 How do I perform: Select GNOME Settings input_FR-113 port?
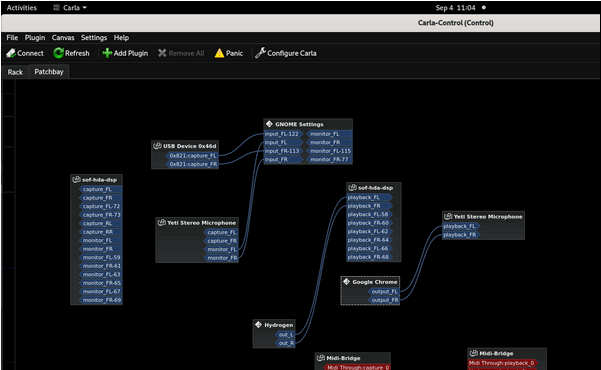coord(283,151)
